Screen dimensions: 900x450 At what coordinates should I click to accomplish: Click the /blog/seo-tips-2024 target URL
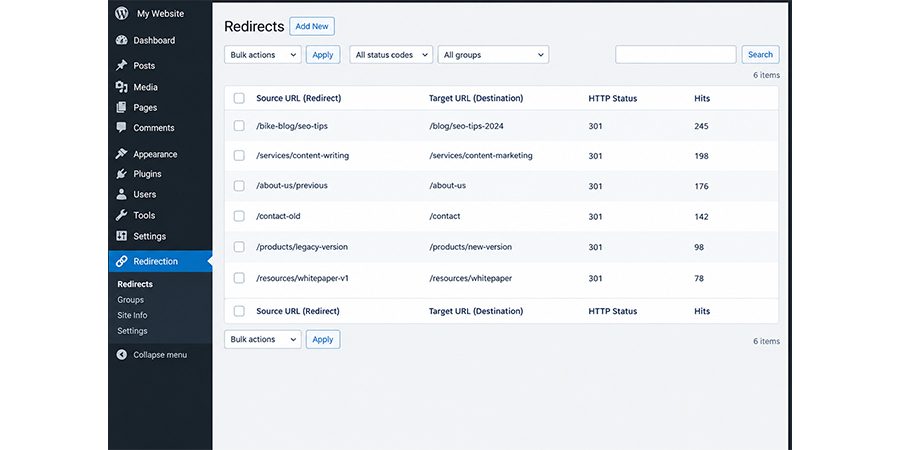click(466, 126)
